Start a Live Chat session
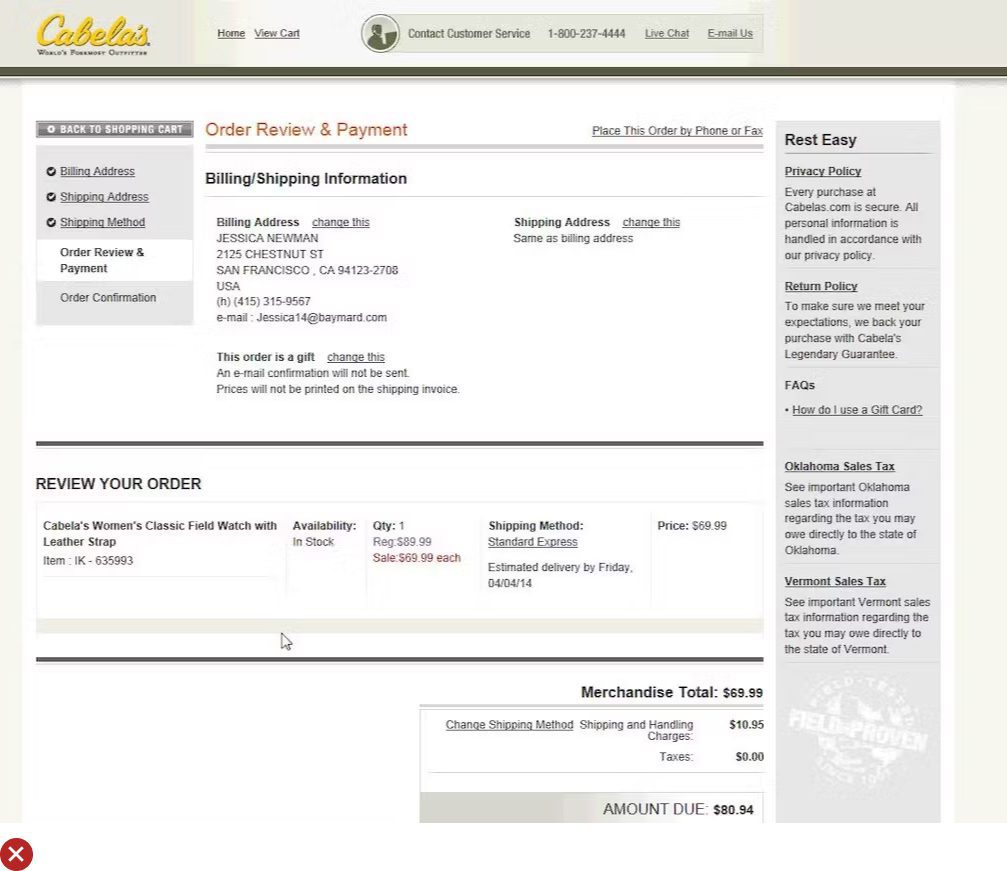Viewport: 1007px width, 871px height. click(666, 33)
